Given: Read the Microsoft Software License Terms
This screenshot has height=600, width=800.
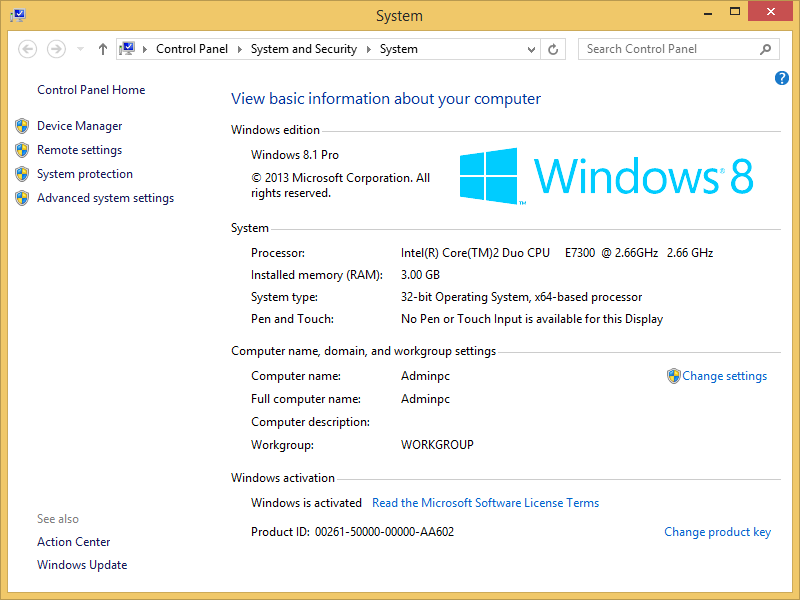Looking at the screenshot, I should [485, 503].
